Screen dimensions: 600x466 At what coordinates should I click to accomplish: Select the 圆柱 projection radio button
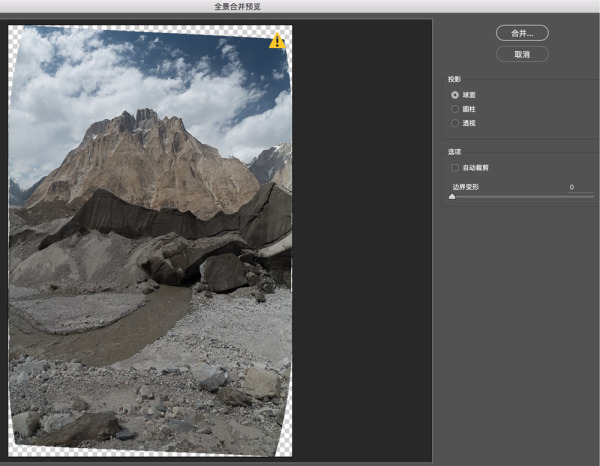455,109
